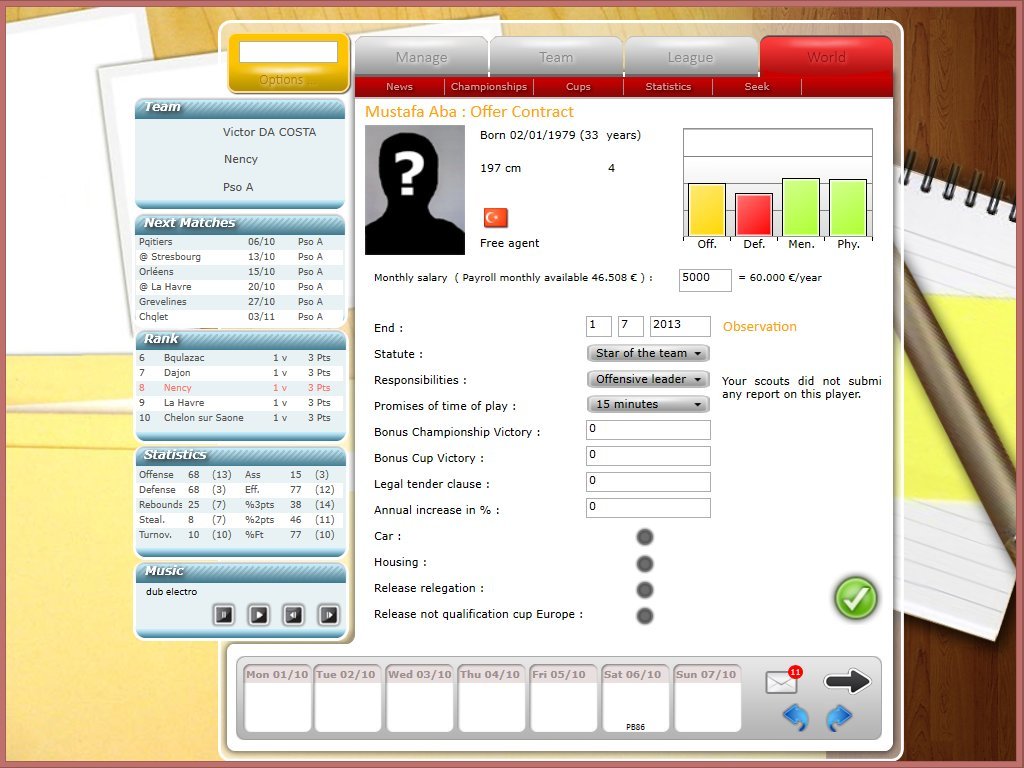Click the Turkish flag icon
Screen dimensions: 1024x768
495,218
